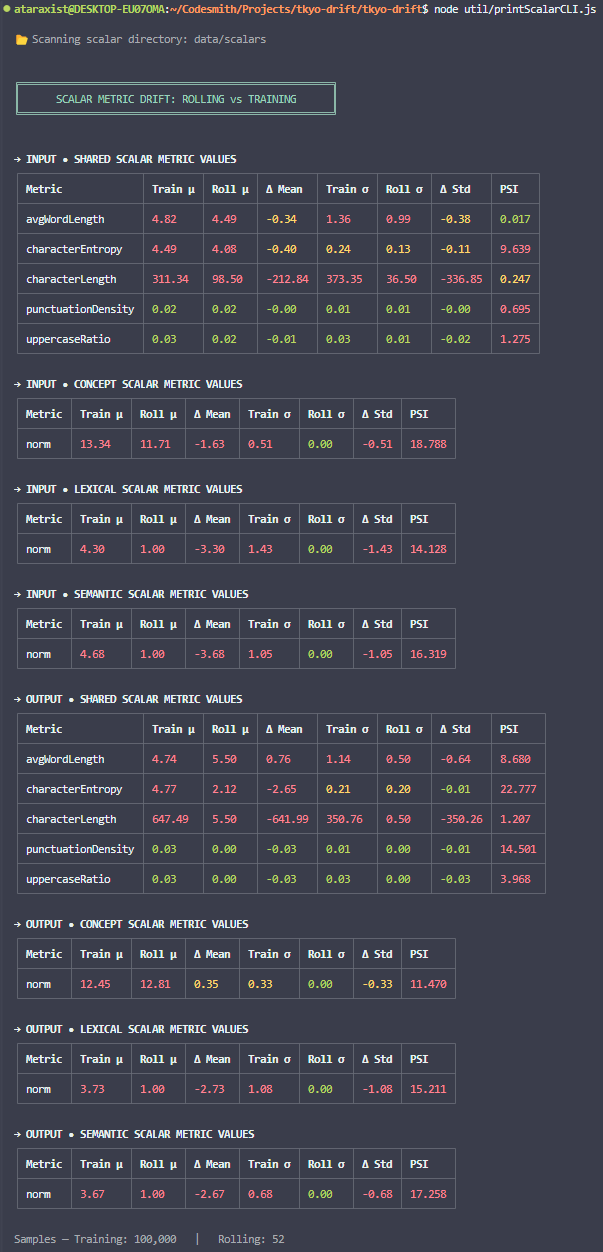This screenshot has width=603, height=1252.
Task: Click the arrow before INPUT CONCEPT heading
Action: 18,384
